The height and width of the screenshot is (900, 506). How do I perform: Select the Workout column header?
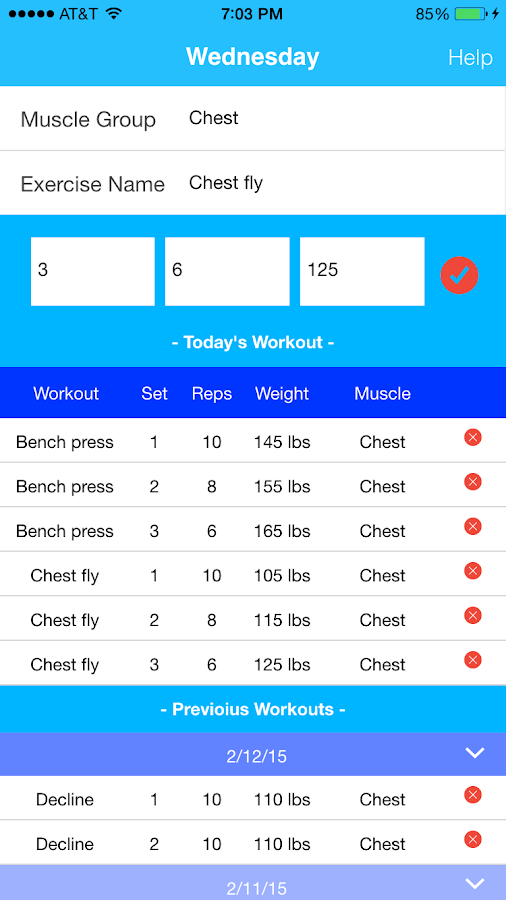click(x=66, y=394)
